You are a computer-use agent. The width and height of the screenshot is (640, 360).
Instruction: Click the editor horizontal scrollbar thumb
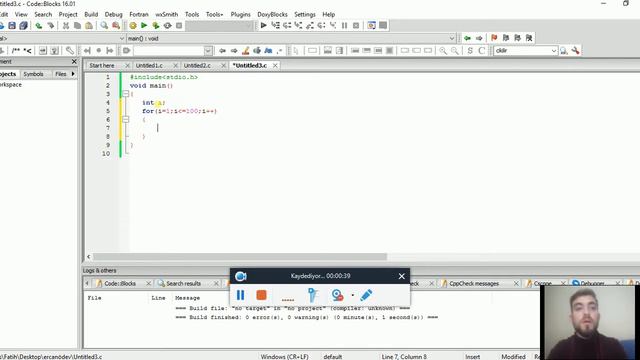tap(240, 257)
